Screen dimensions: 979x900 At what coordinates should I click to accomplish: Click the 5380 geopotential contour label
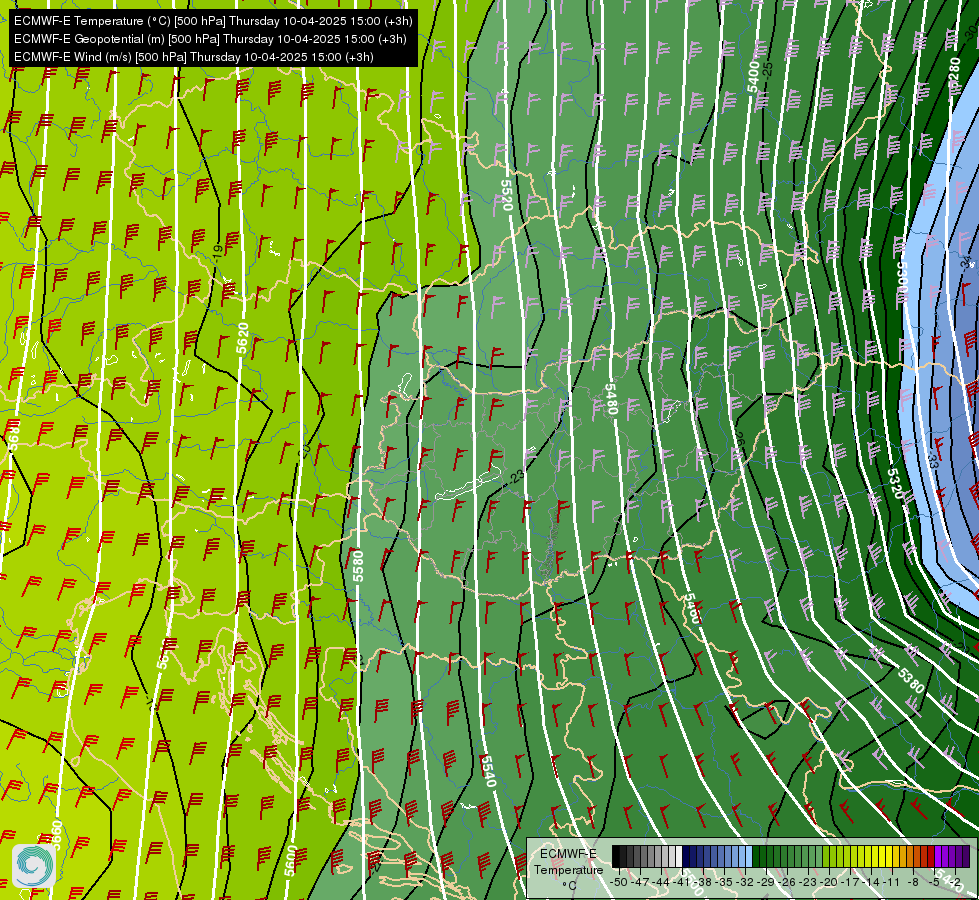tap(911, 680)
